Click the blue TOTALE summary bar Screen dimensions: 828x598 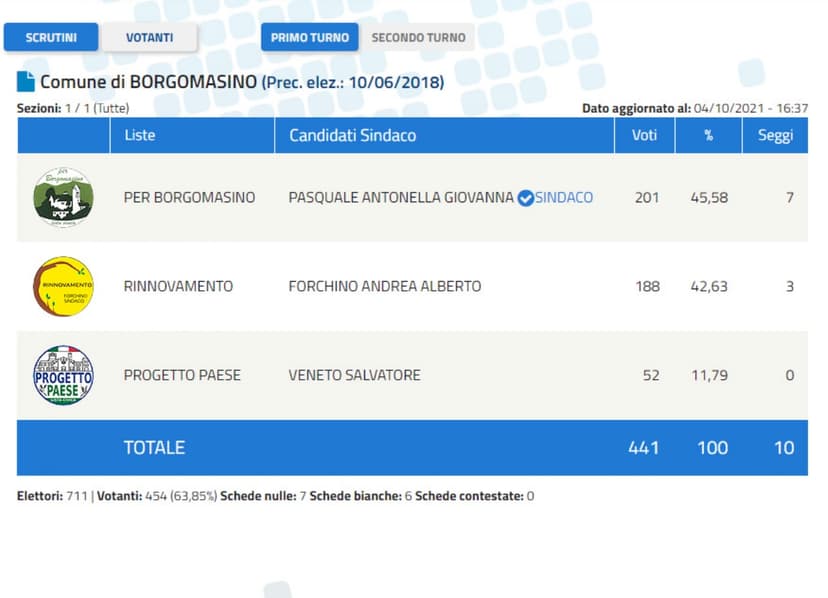click(x=414, y=448)
